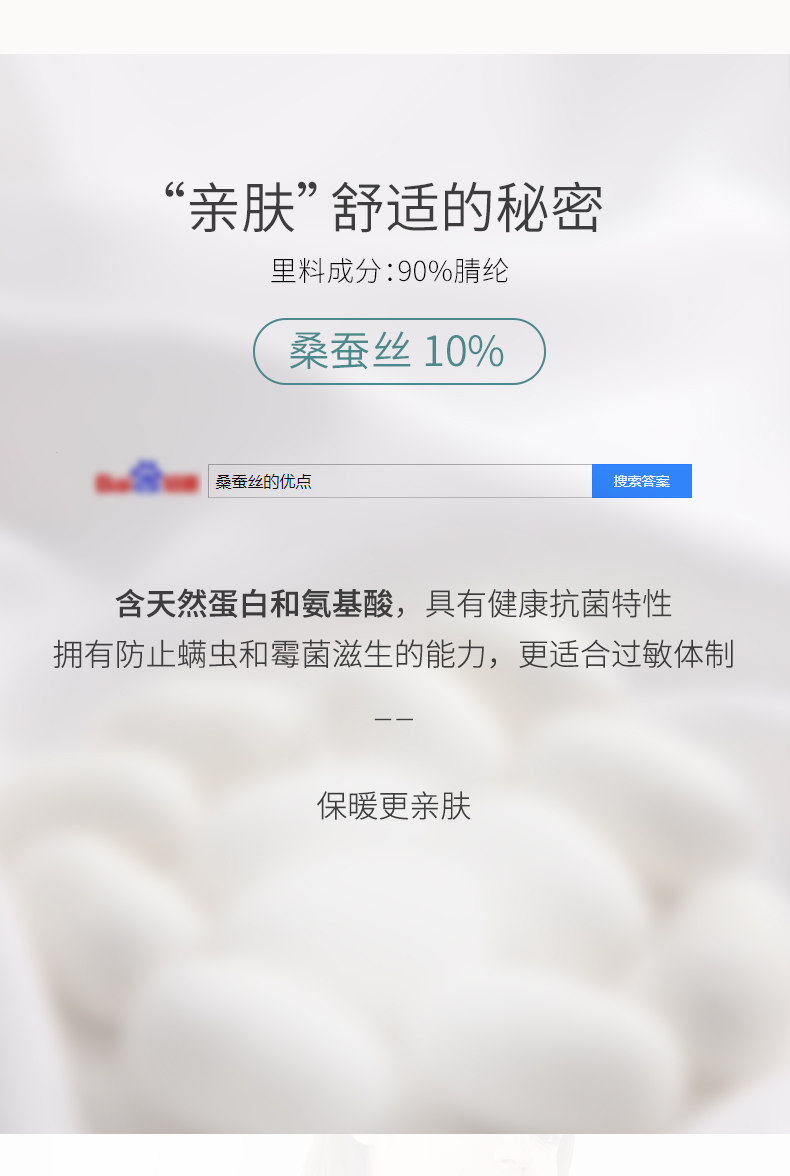This screenshot has width=790, height=1176.
Task: Click bold text 含天然蛋白和氨基酸
Action: tap(254, 604)
